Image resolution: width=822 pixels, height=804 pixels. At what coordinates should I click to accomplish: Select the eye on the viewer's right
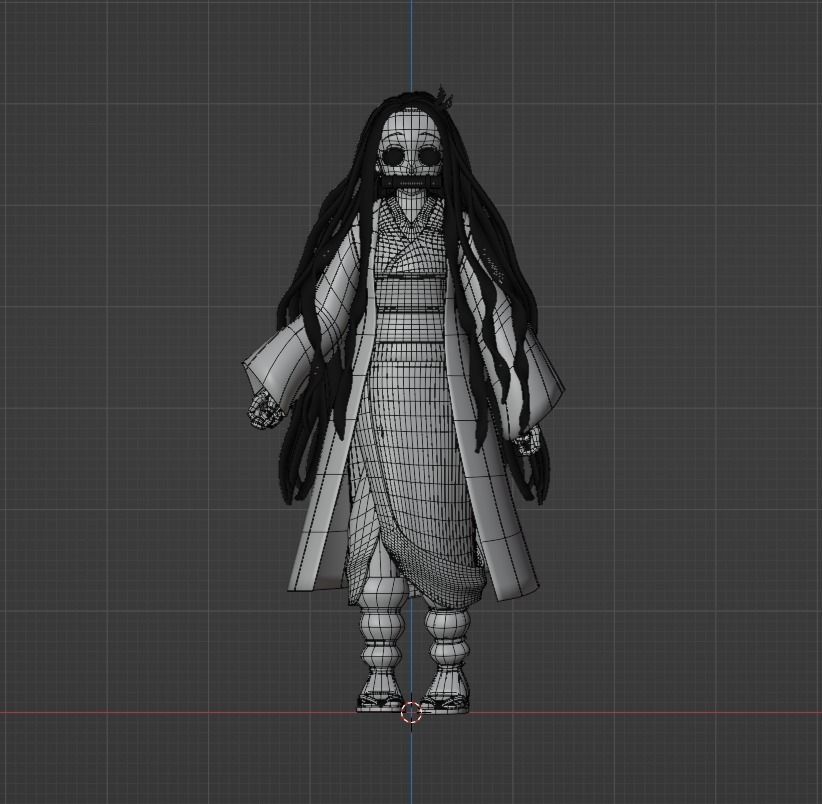[x=429, y=156]
